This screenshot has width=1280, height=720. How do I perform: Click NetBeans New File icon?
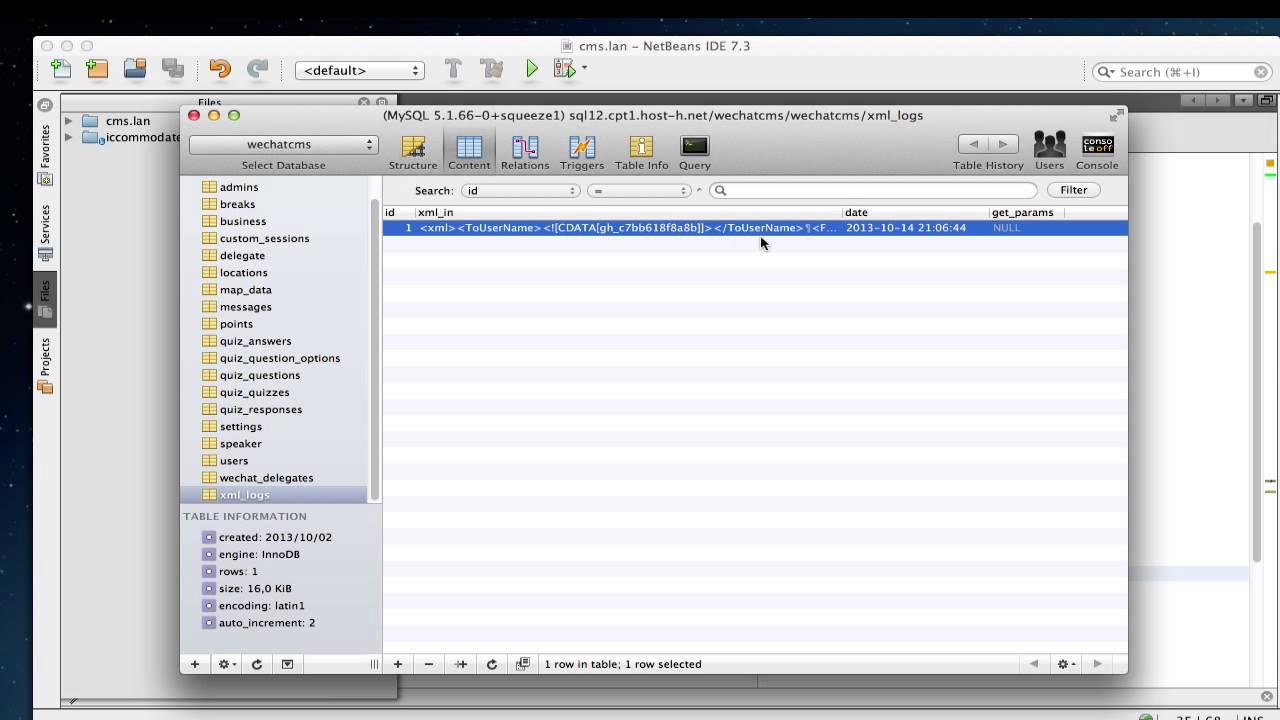[61, 69]
